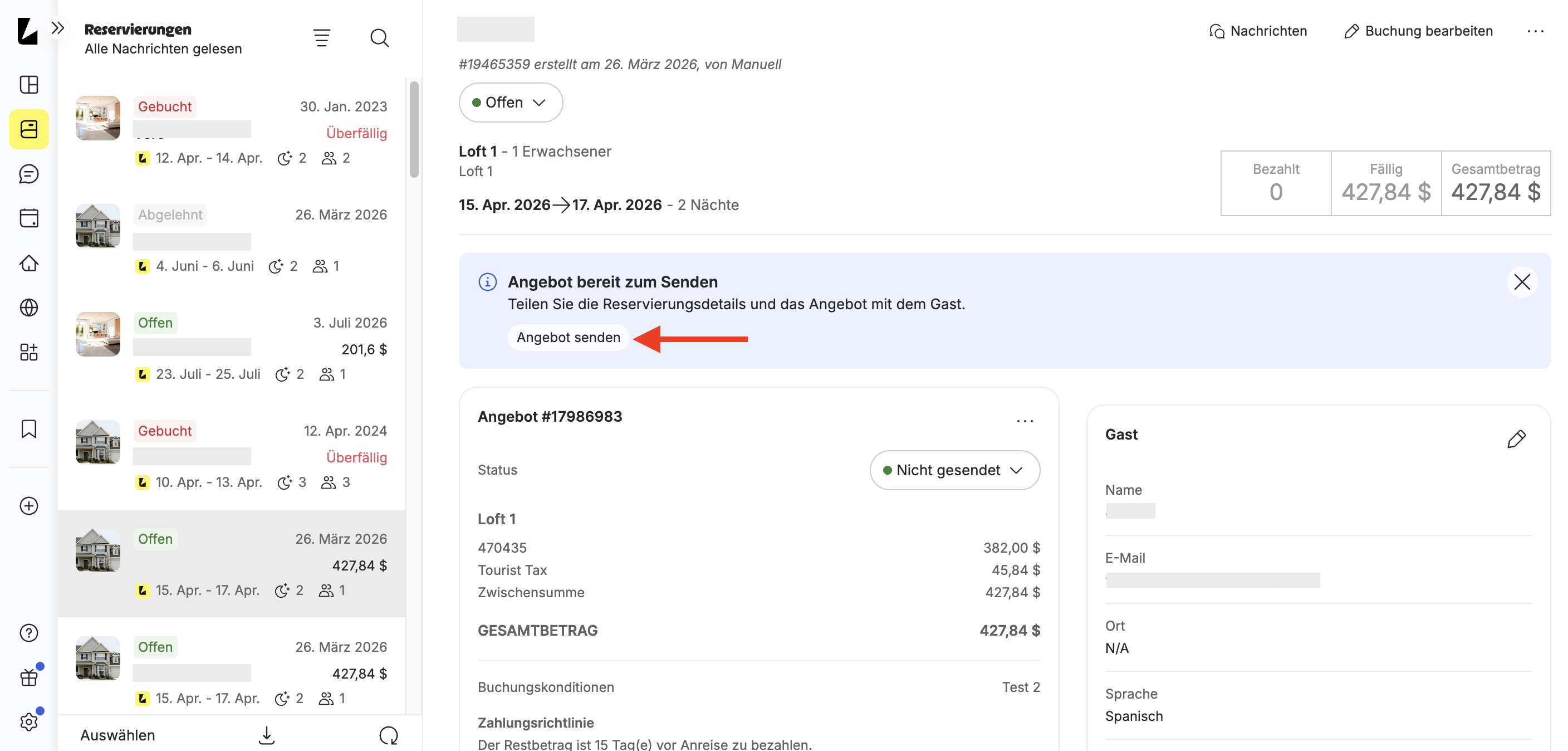The image size is (1568, 751).
Task: Open Nachrichten for this booking
Action: [x=1257, y=31]
